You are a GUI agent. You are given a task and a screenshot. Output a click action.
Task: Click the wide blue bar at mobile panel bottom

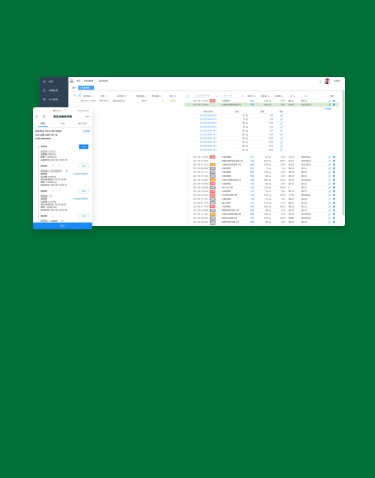(62, 226)
